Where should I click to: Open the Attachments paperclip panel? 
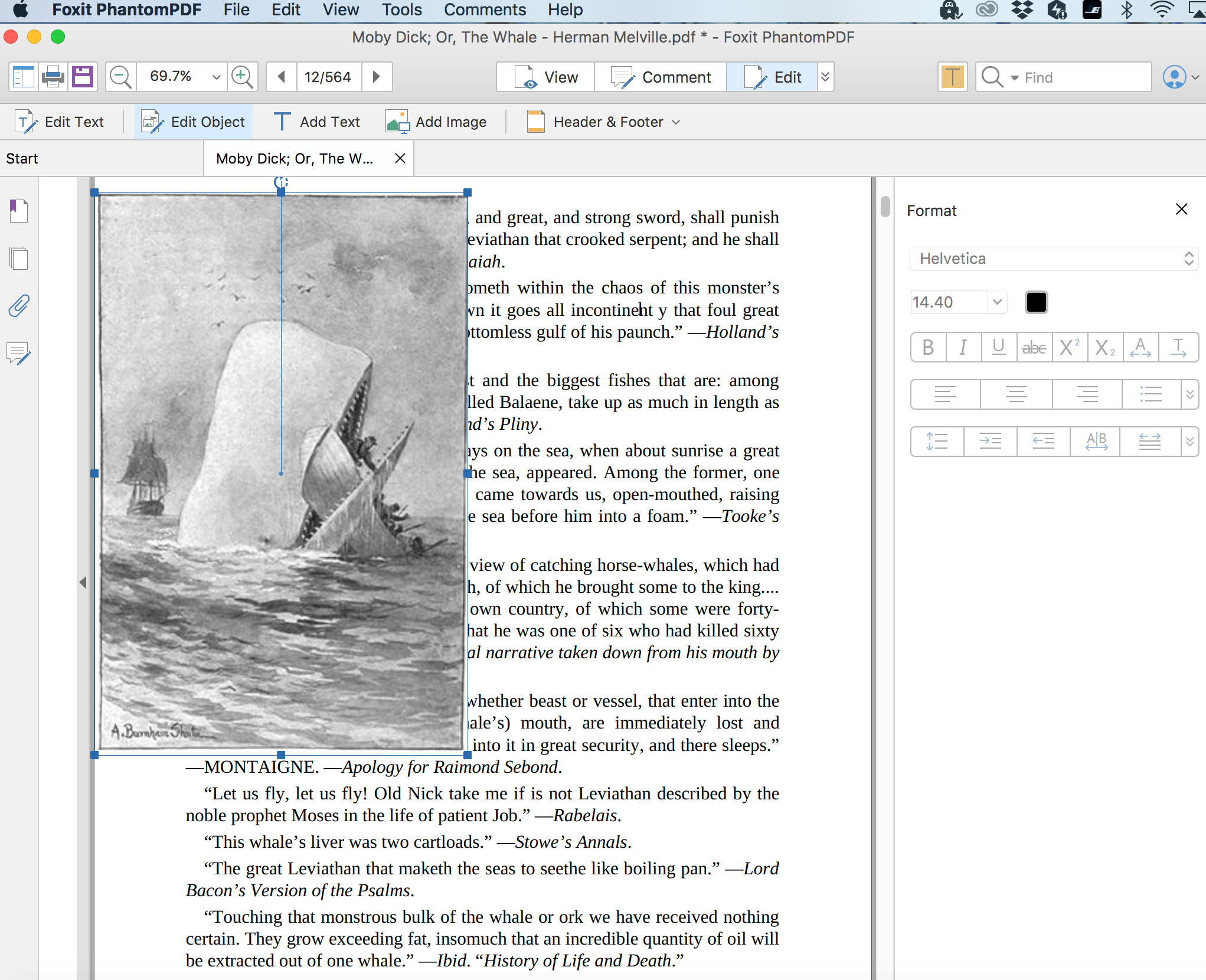pos(19,306)
